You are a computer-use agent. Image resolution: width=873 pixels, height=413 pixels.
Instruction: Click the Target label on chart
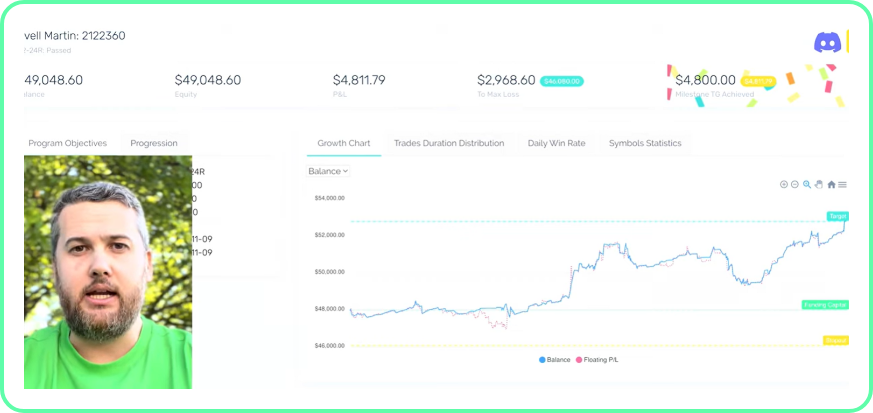(837, 216)
